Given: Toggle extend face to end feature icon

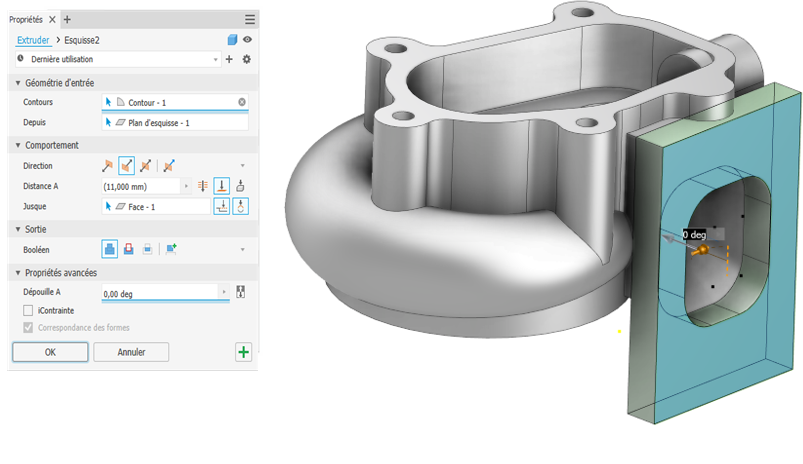Looking at the screenshot, I should coord(222,206).
